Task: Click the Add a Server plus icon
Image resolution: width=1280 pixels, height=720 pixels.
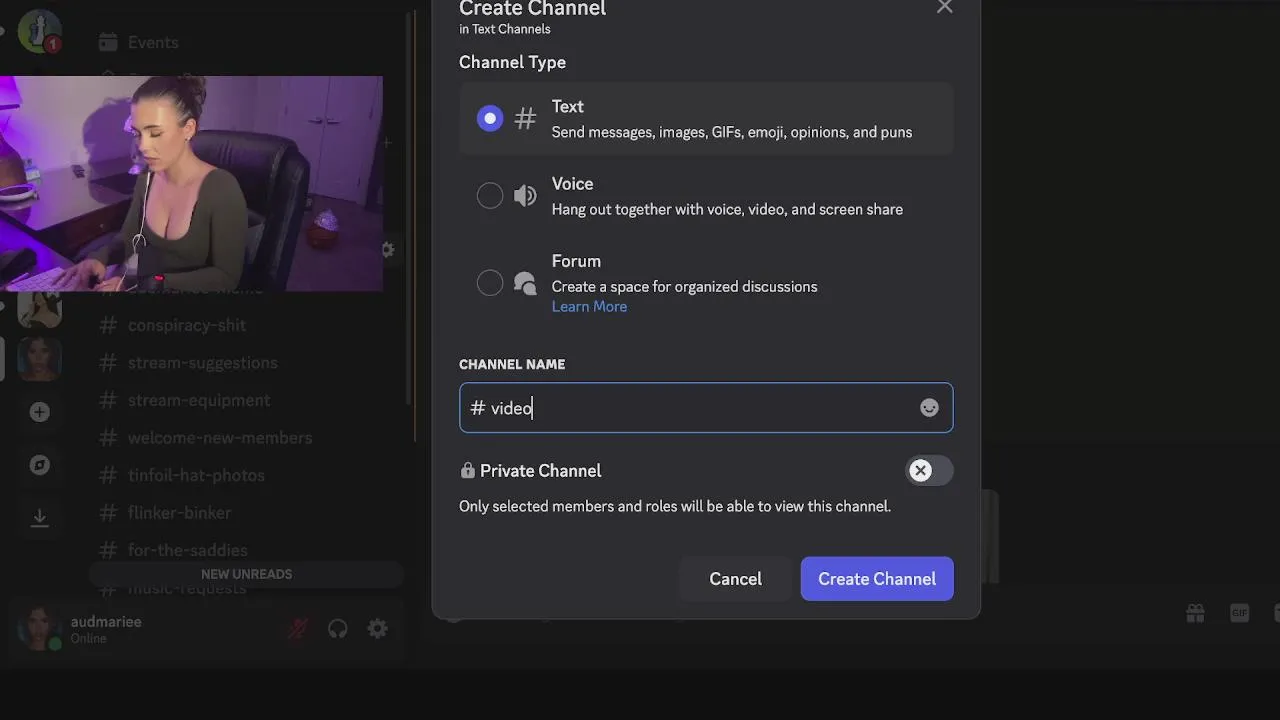Action: click(x=39, y=412)
